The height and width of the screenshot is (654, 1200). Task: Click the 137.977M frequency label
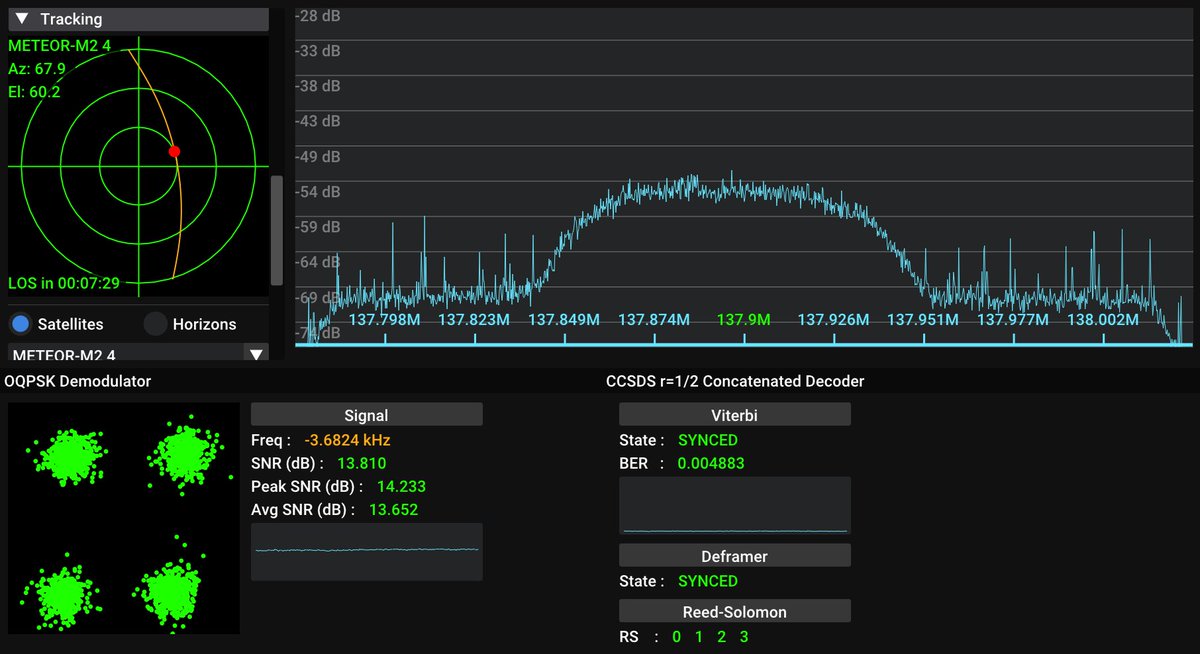pyautogui.click(x=1013, y=320)
